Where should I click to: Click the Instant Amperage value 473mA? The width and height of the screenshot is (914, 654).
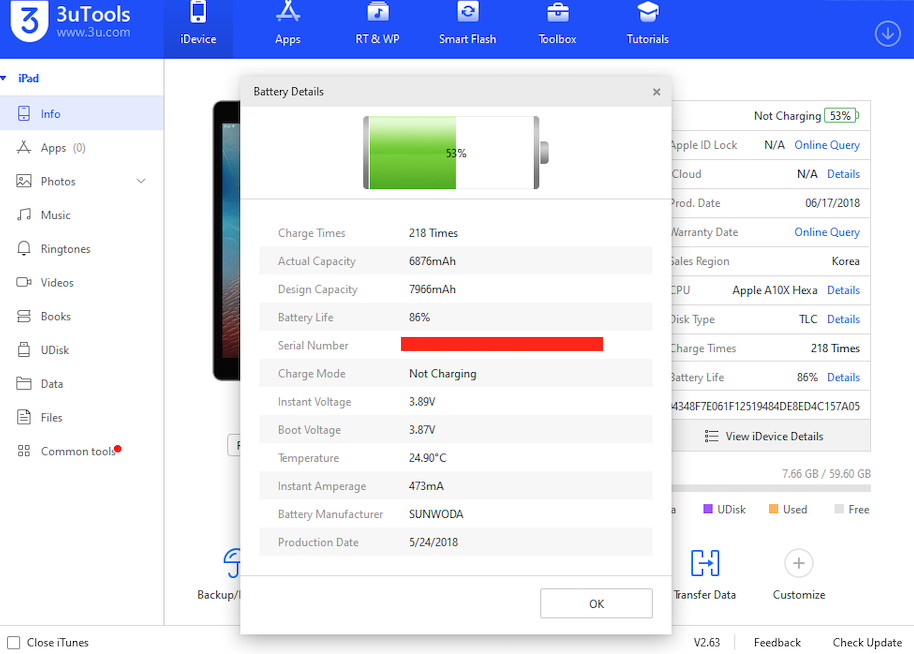426,486
